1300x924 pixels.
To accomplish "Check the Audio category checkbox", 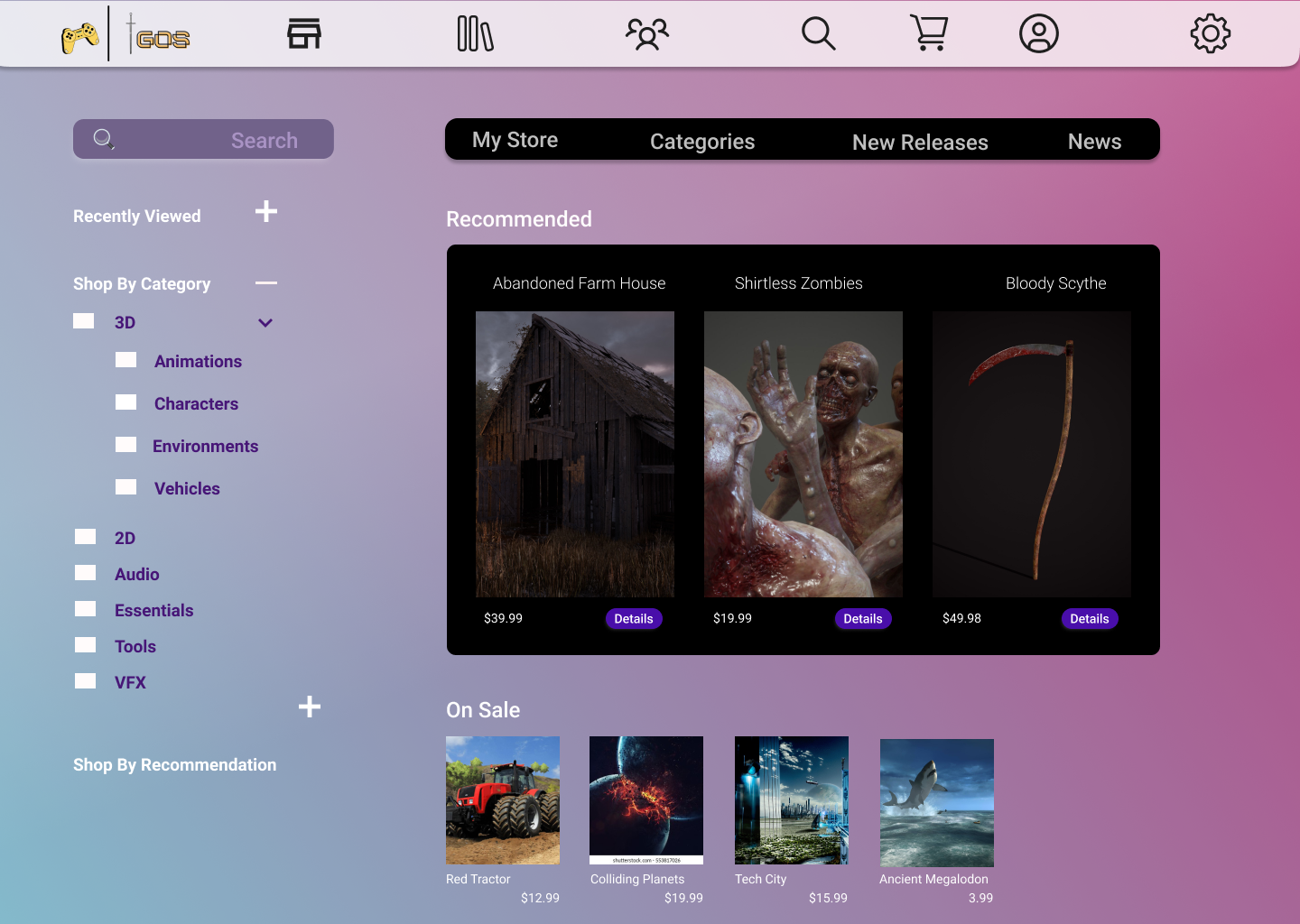I will click(x=86, y=573).
